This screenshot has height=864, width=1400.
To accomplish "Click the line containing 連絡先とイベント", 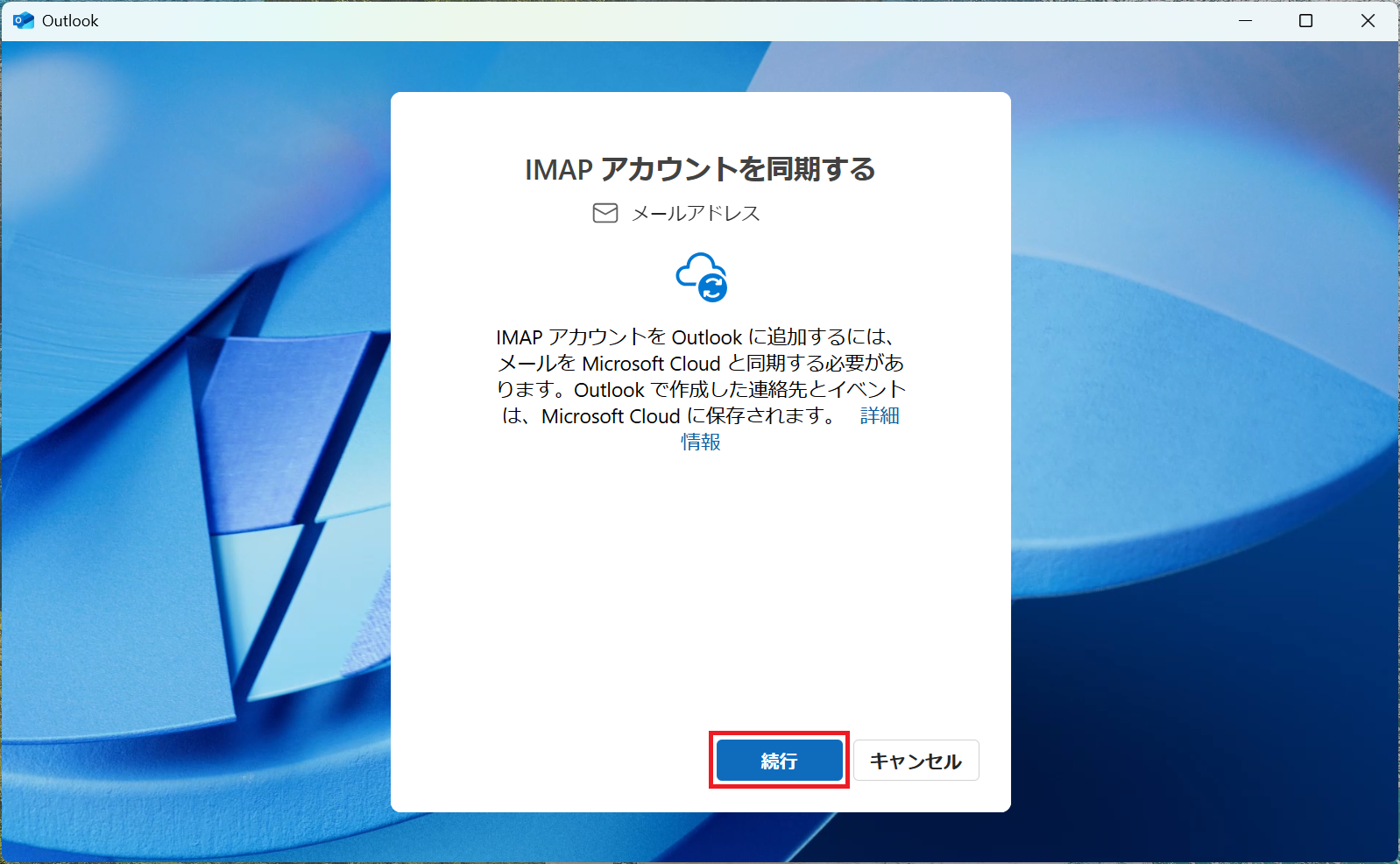I will tap(700, 390).
